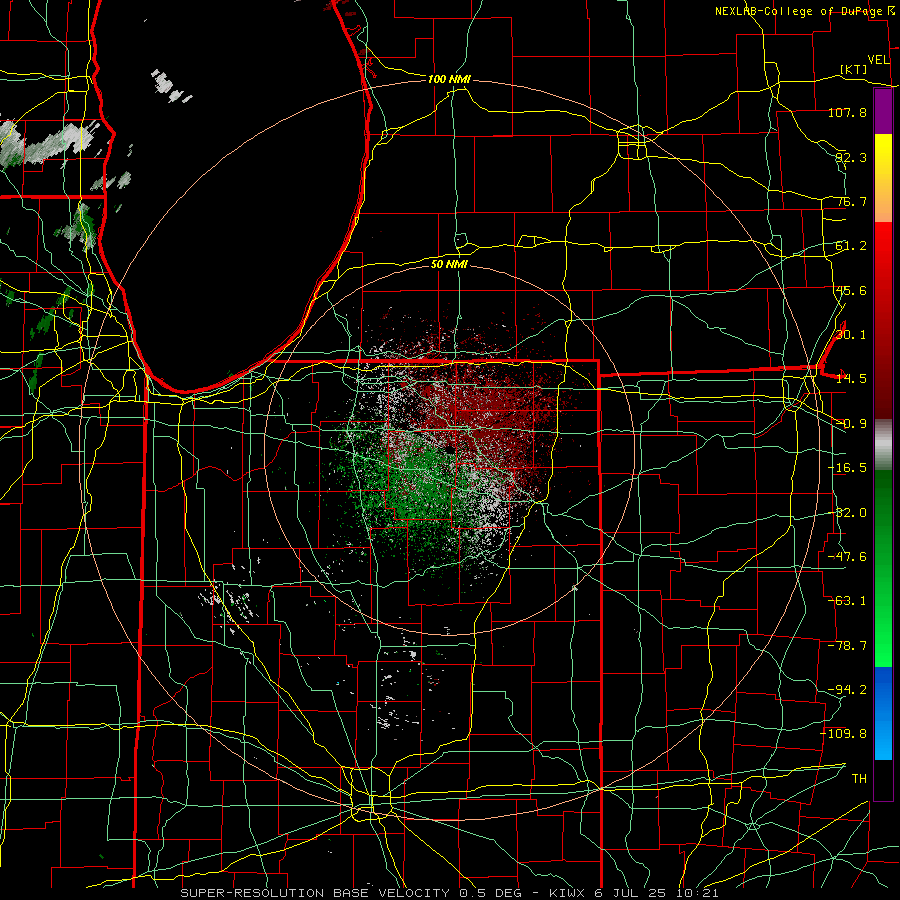Select the -0.9 velocity scale value

[851, 424]
